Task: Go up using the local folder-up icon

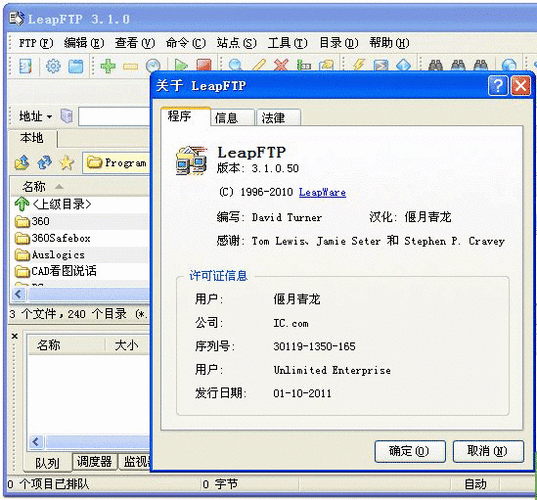Action: (x=22, y=162)
